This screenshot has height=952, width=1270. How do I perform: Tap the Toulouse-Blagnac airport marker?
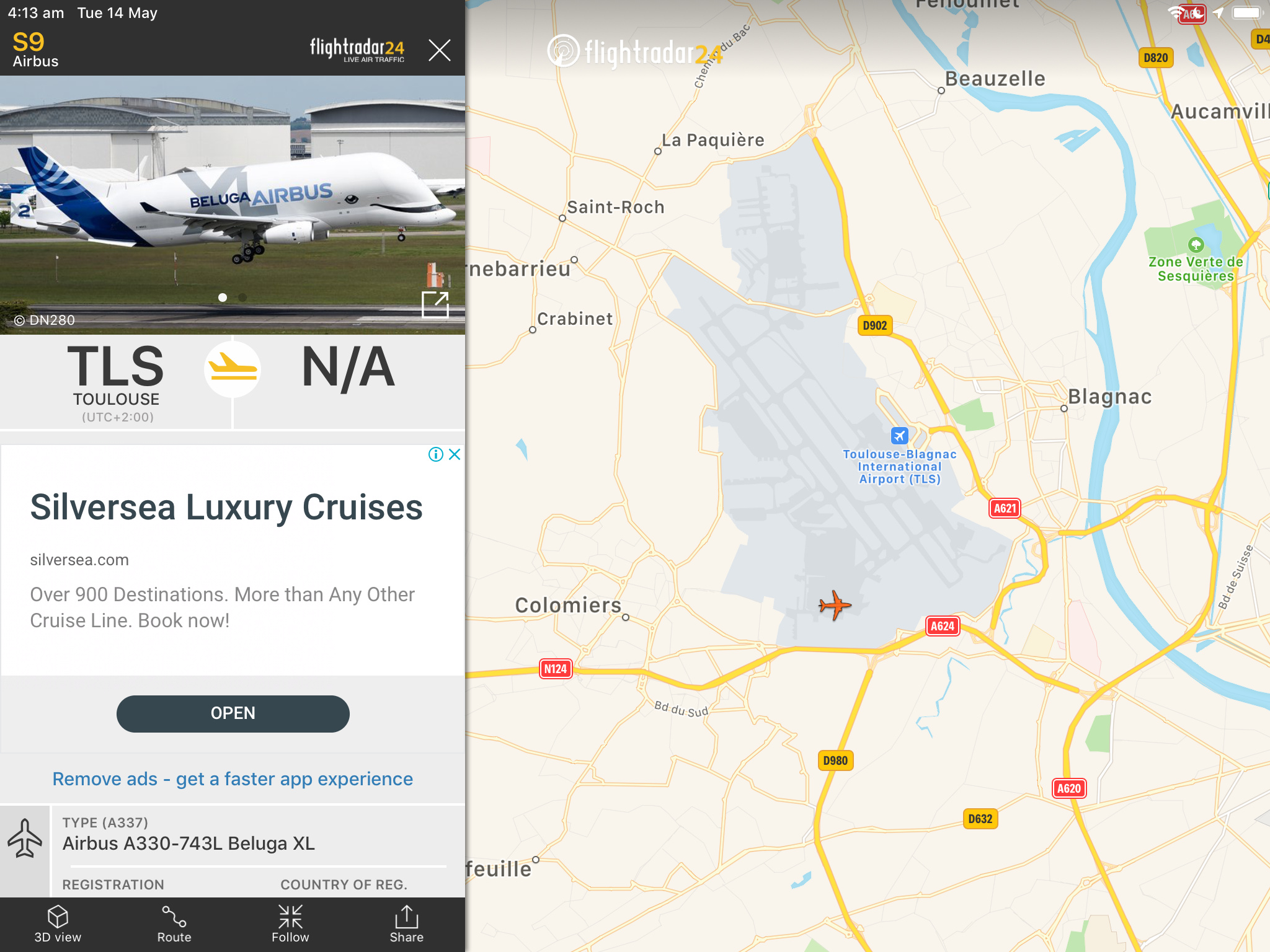coord(899,436)
